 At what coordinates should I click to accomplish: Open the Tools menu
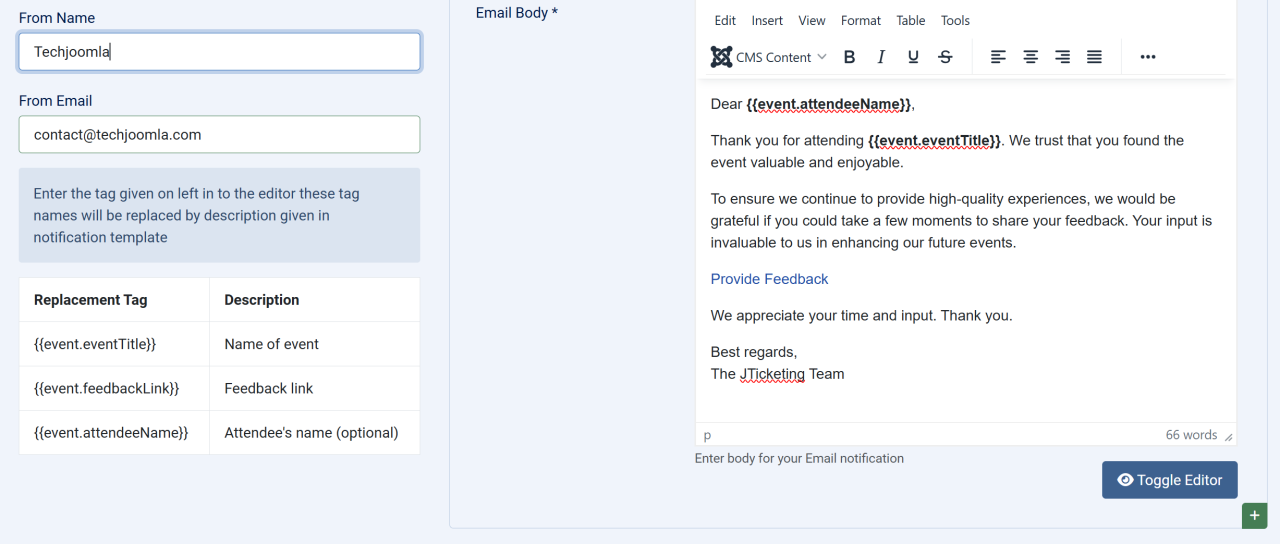955,20
